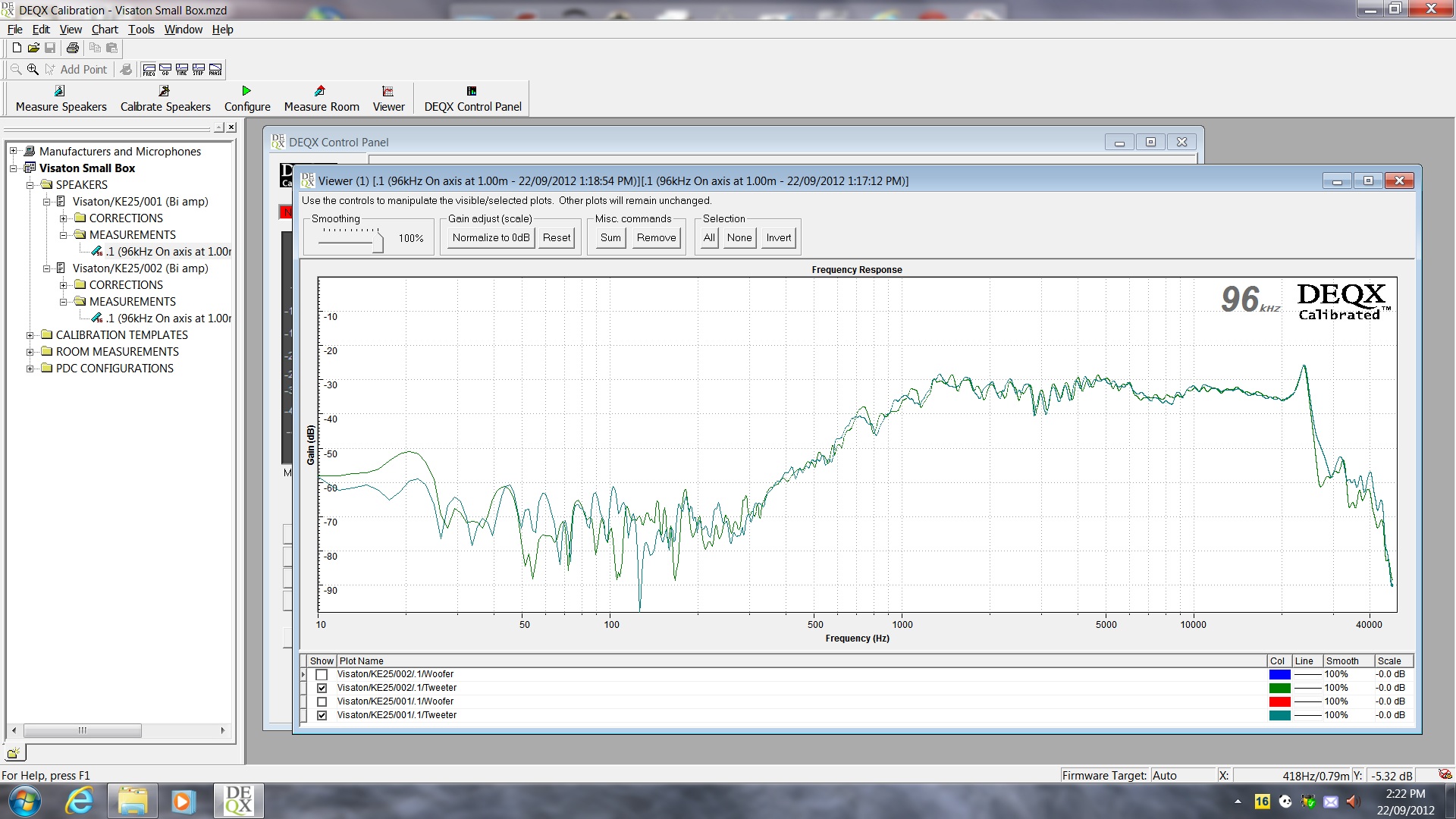Image resolution: width=1456 pixels, height=819 pixels.
Task: Open the Chart menu
Action: [105, 30]
